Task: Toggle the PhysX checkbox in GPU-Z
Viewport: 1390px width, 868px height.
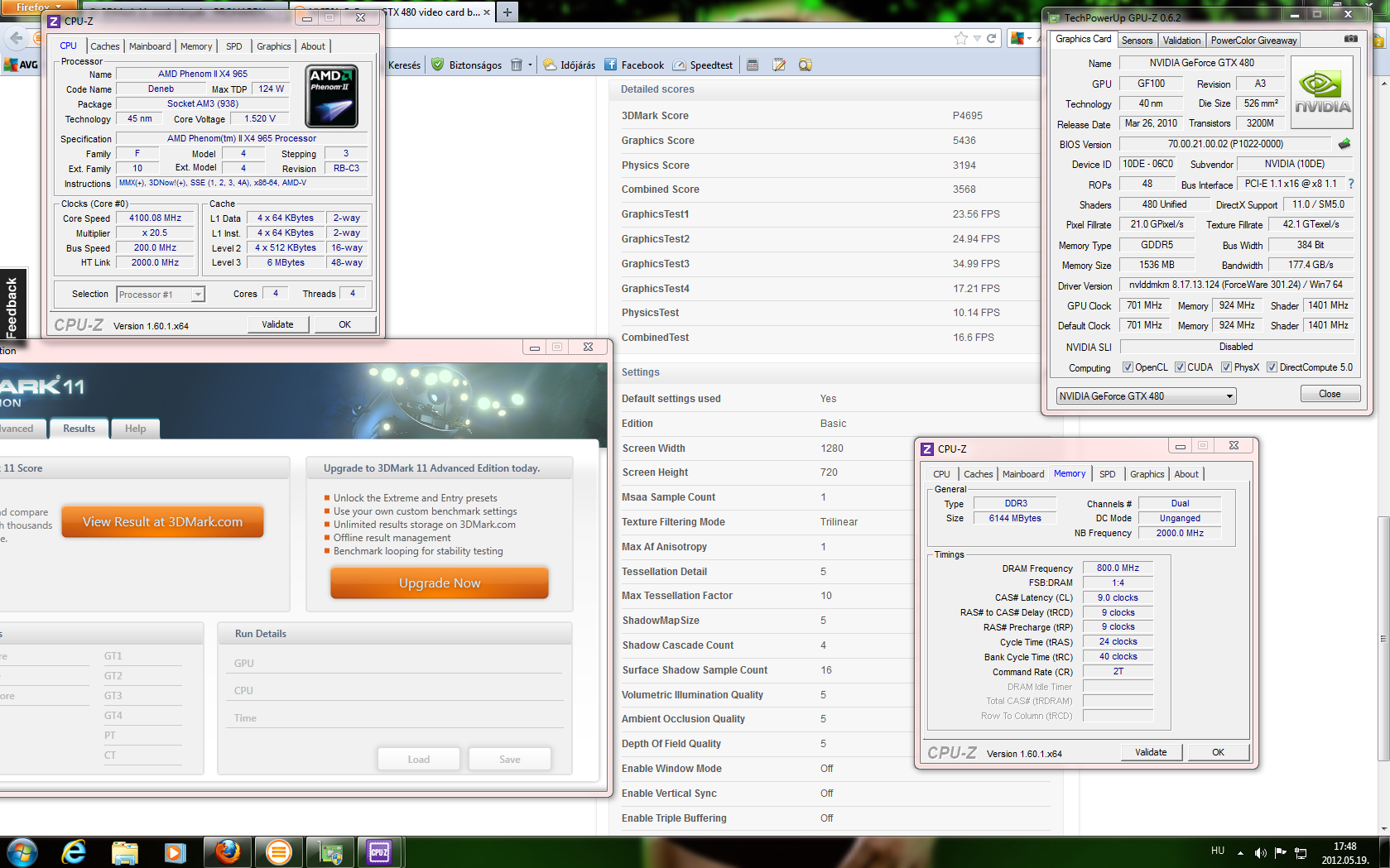Action: point(1226,367)
